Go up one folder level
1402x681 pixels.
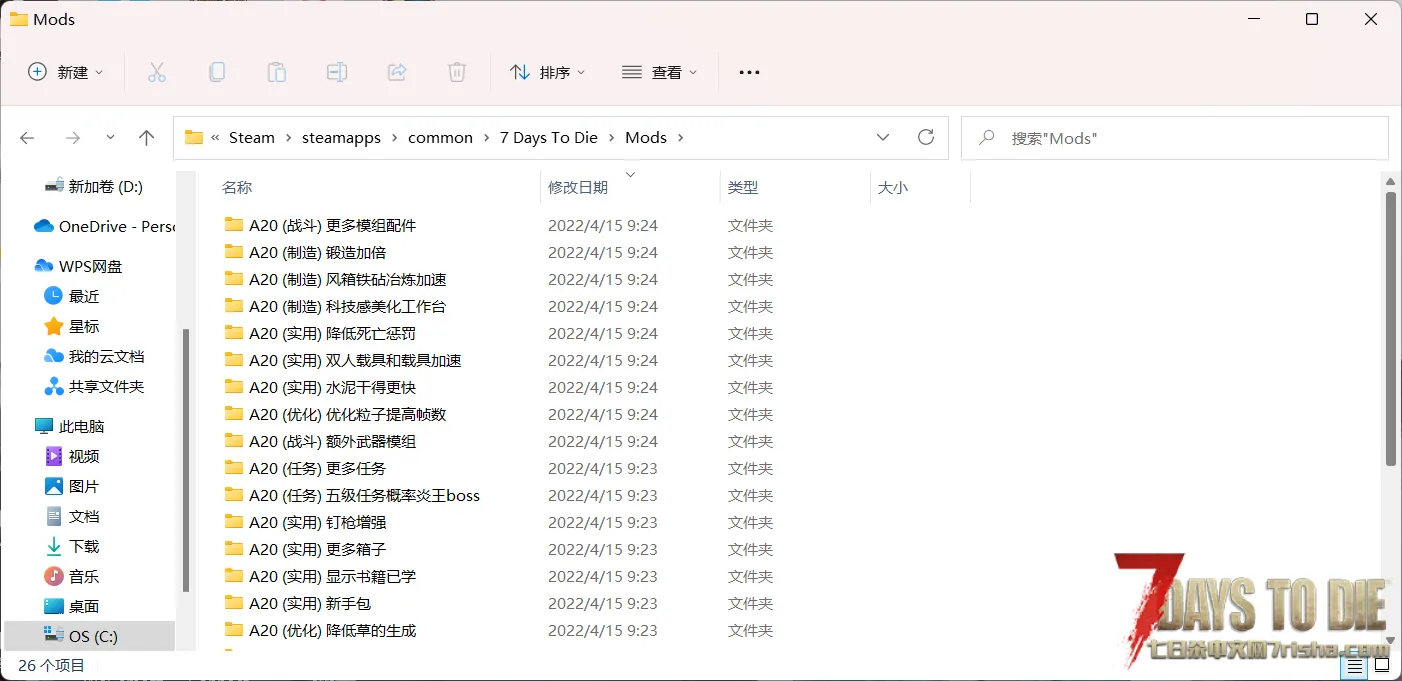(x=146, y=138)
